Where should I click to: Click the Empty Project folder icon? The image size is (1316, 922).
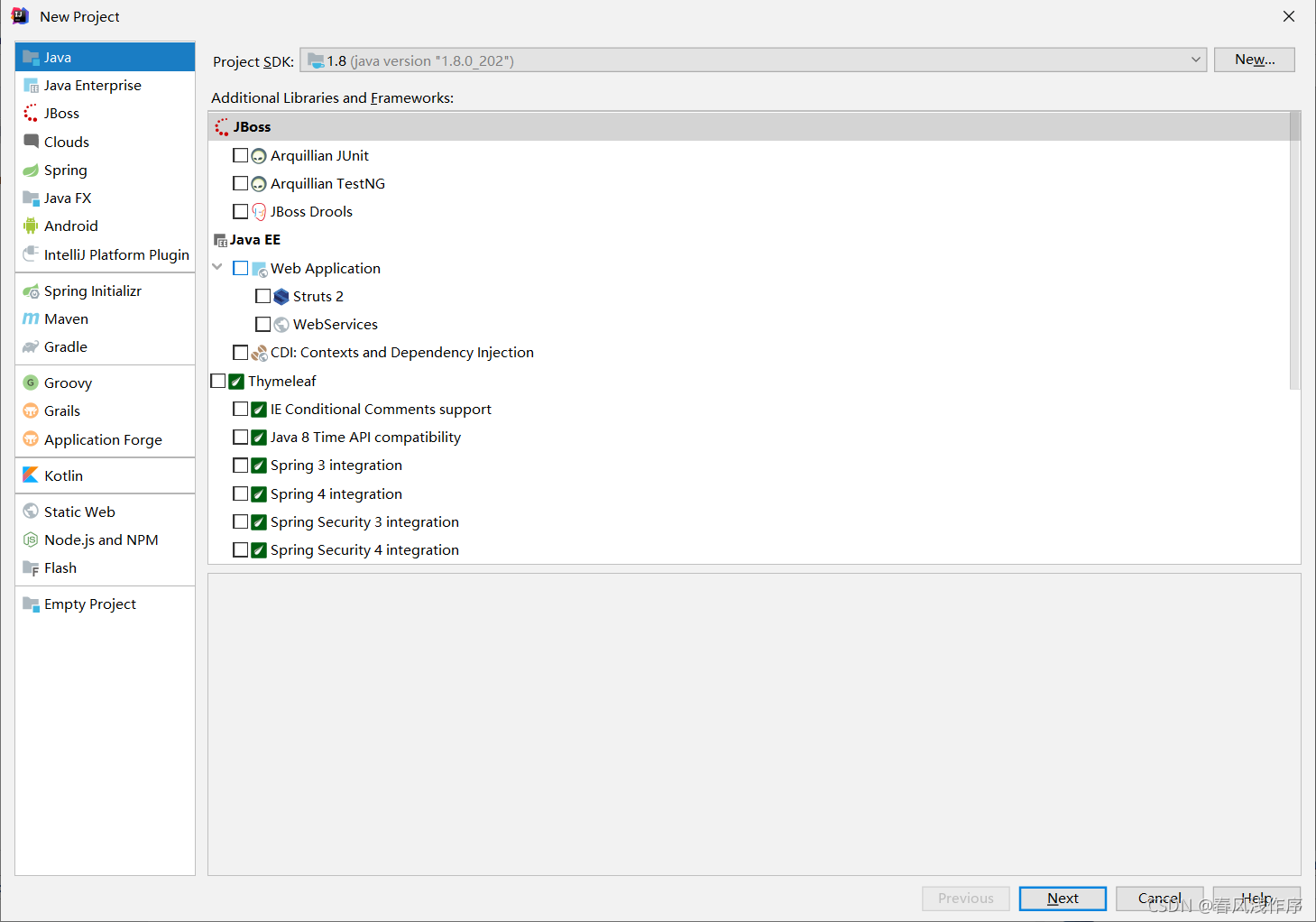click(x=31, y=604)
